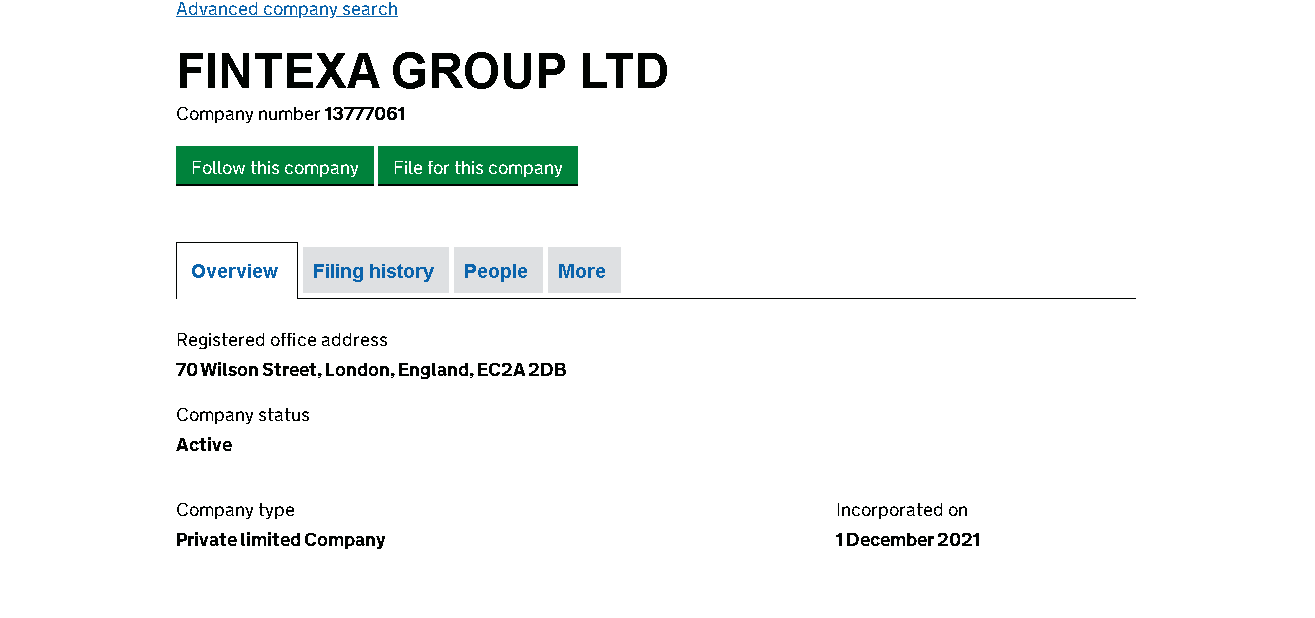Click the Active status value
Viewport: 1315px width, 618px height.
pyautogui.click(x=204, y=445)
